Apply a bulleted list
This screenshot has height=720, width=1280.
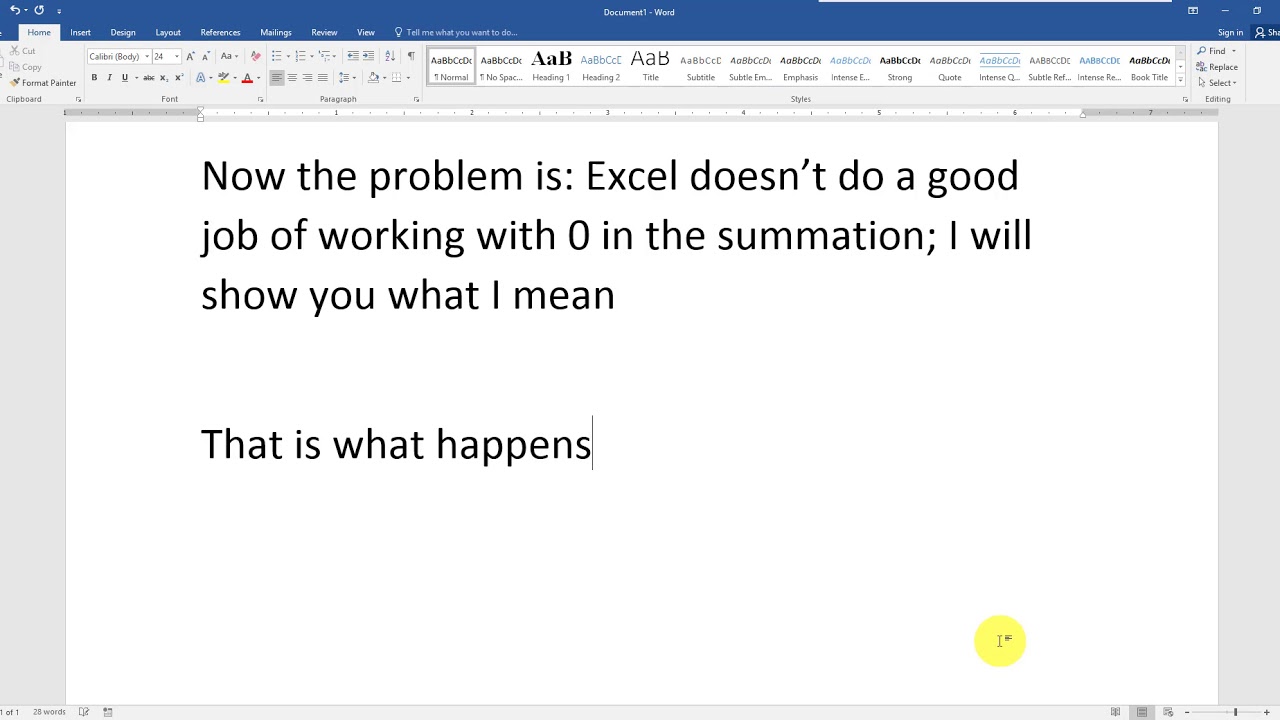(x=277, y=56)
